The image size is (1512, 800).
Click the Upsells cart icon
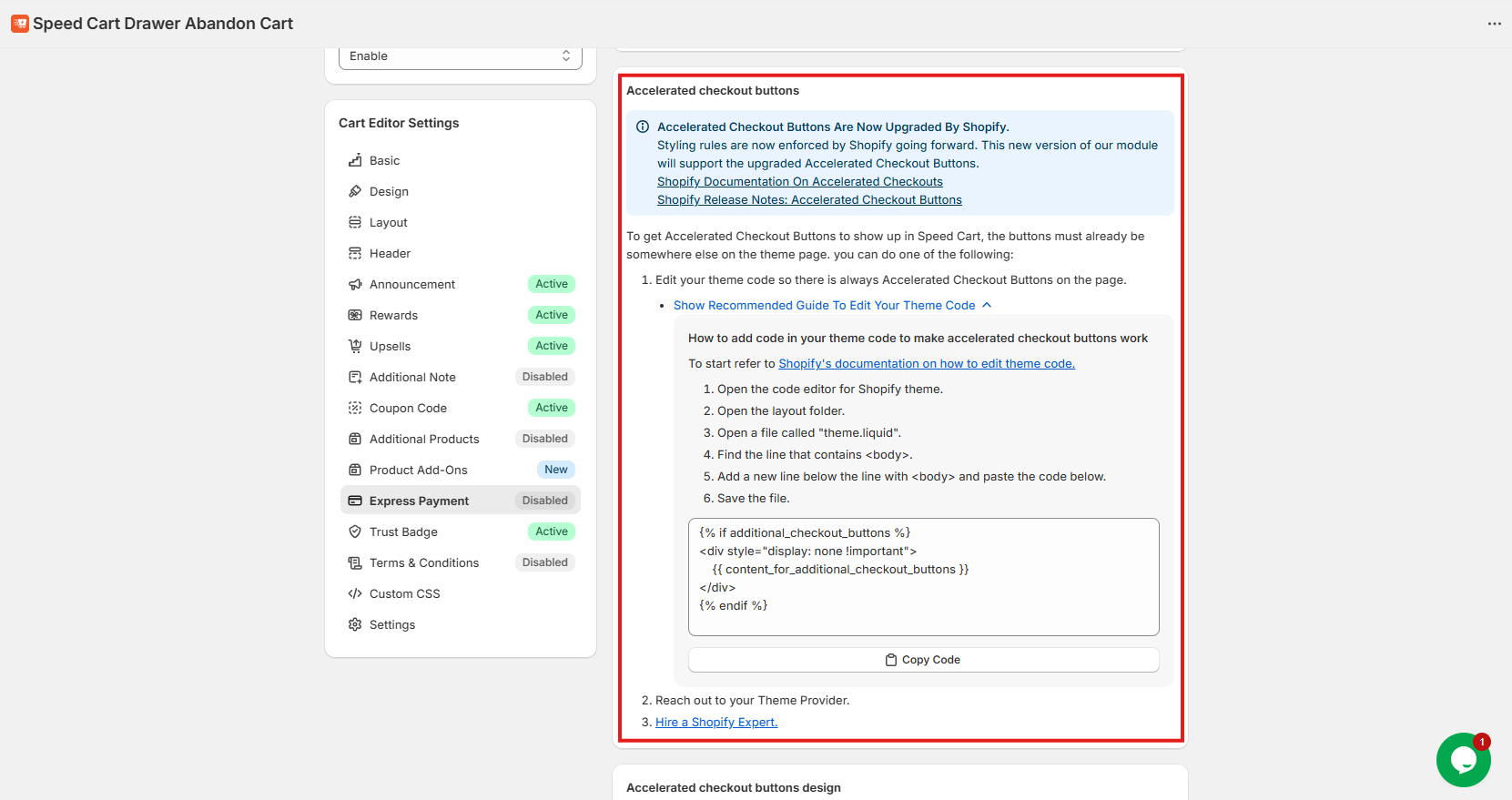coord(355,347)
